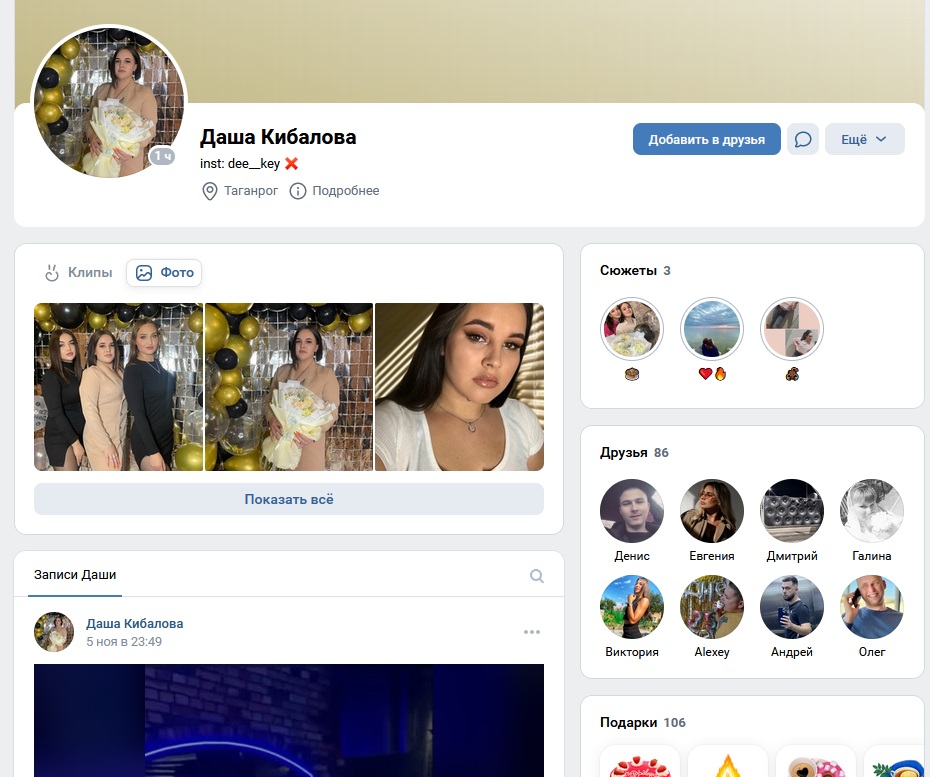Open the first story with pancake emoji
The height and width of the screenshot is (777, 930).
point(632,329)
